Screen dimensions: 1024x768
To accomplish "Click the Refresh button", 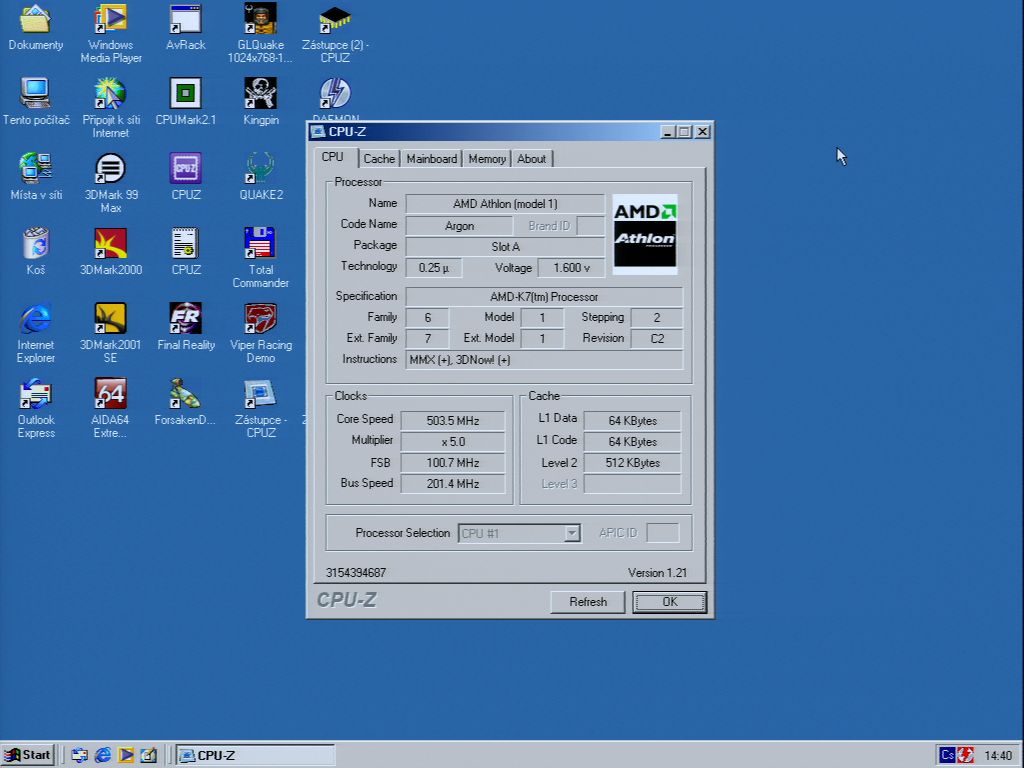I will point(588,601).
